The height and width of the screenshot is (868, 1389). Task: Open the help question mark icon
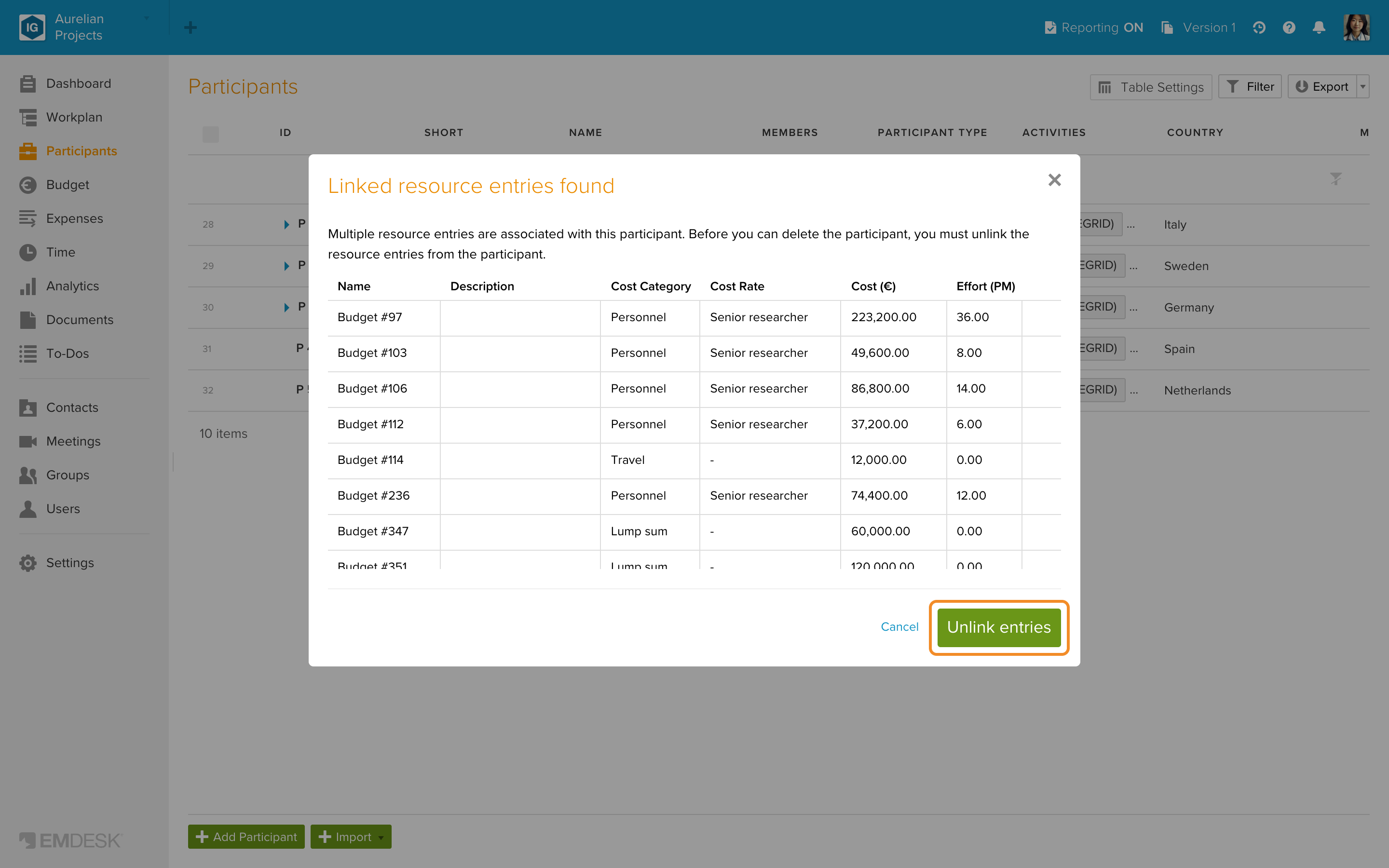click(x=1289, y=27)
